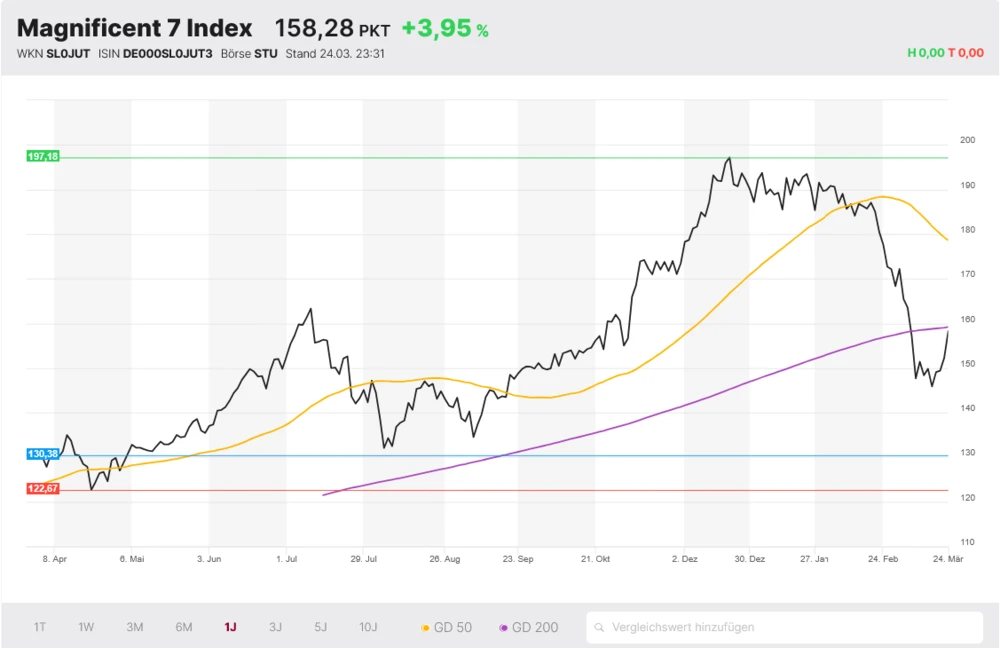Image resolution: width=1000 pixels, height=648 pixels.
Task: Toggle the GD 50 moving average line
Action: (x=452, y=626)
